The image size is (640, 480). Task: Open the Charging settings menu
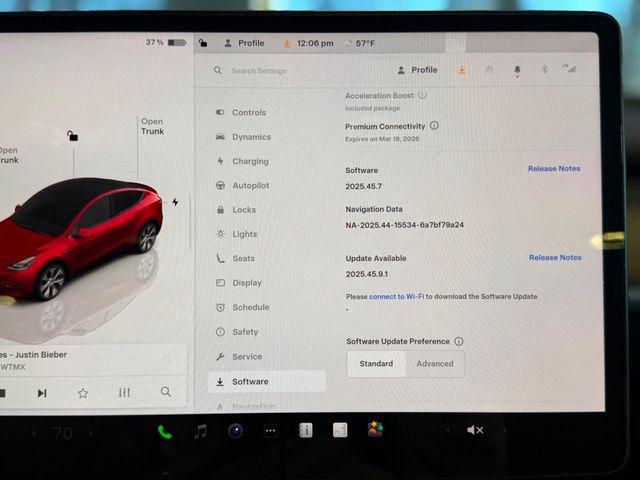click(x=250, y=161)
